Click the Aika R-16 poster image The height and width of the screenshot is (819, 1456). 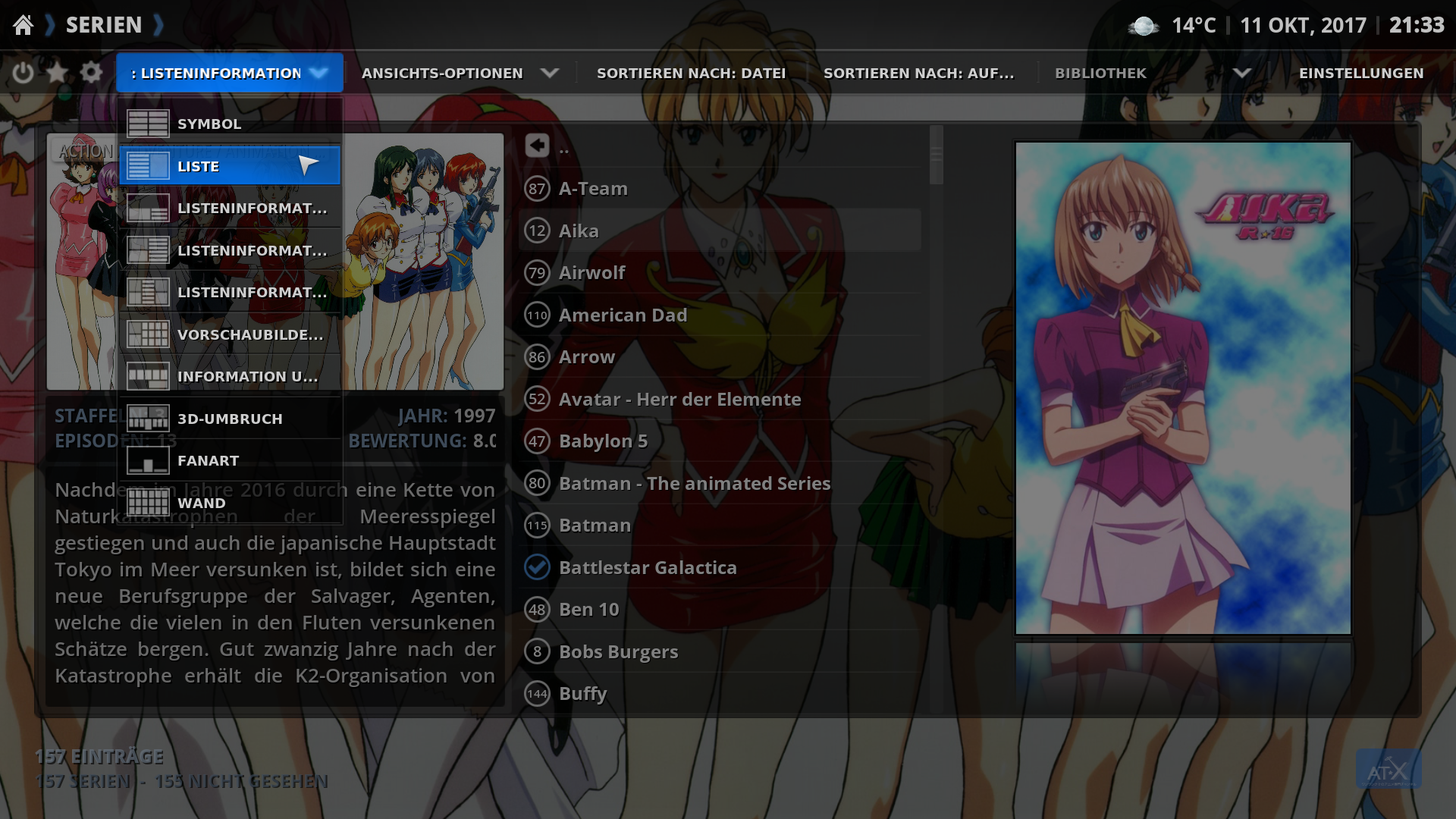pos(1183,388)
